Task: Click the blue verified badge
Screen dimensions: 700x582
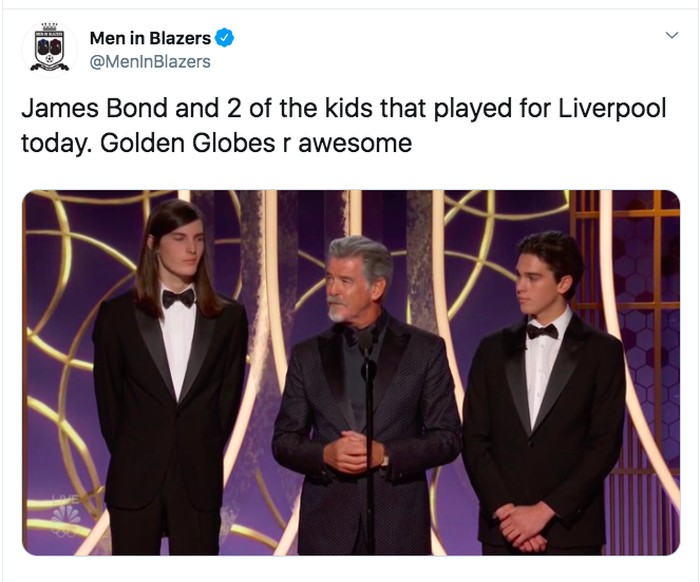Action: tap(225, 38)
